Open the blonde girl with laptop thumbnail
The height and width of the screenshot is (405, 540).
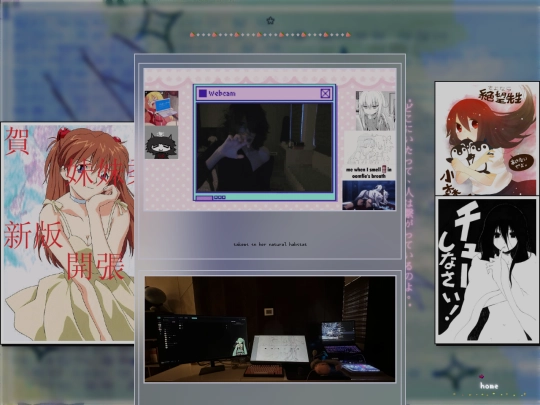pos(162,108)
